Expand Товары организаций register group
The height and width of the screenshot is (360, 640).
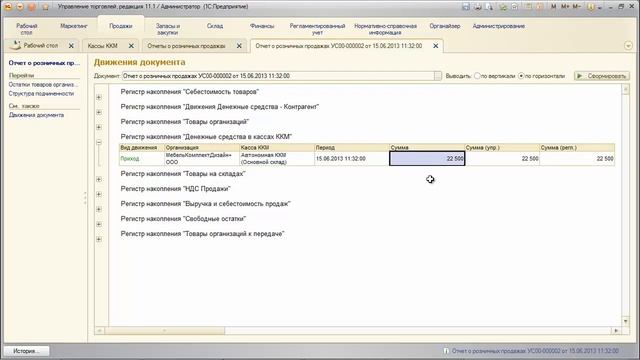[99, 127]
